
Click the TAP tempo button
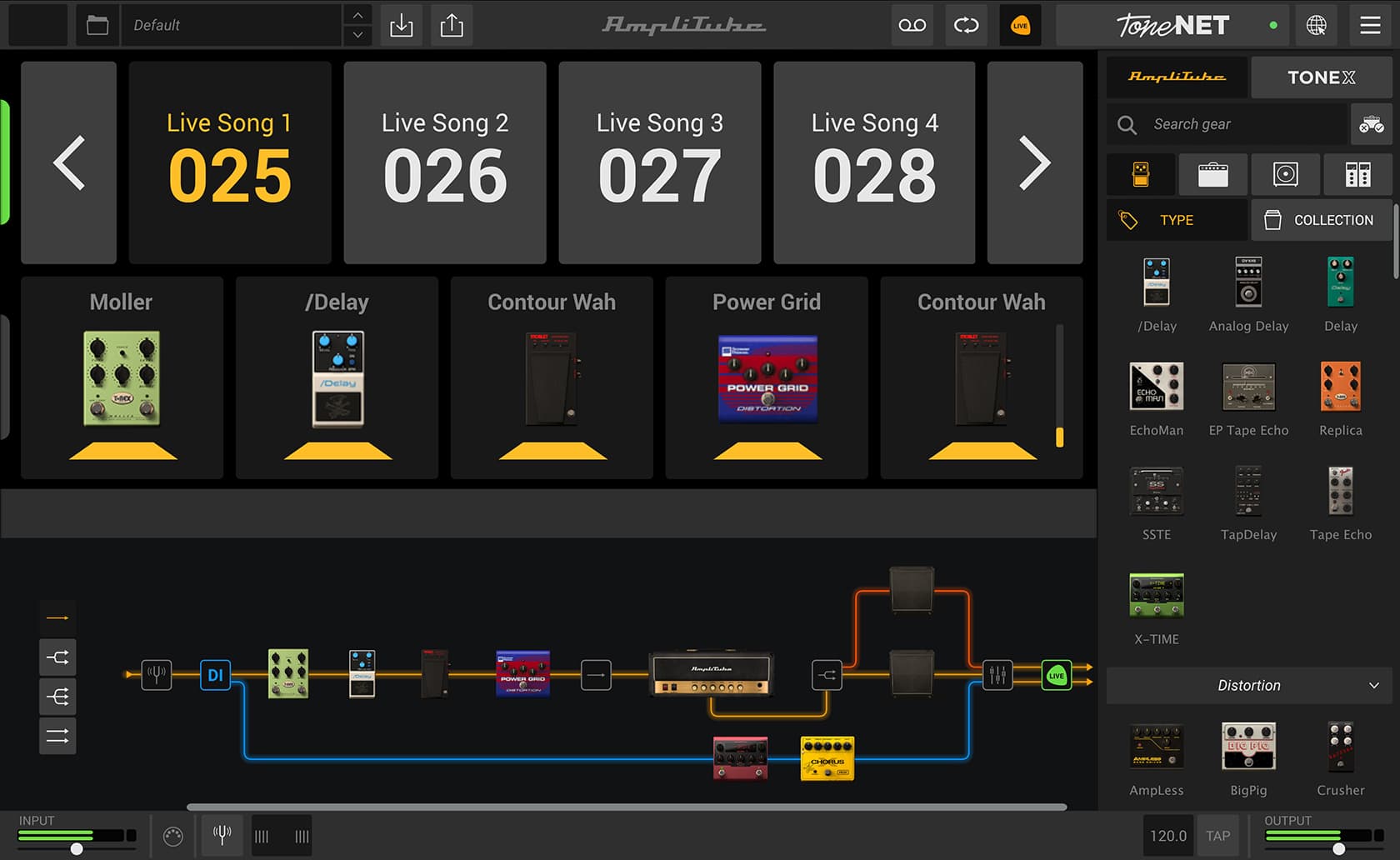(1218, 835)
